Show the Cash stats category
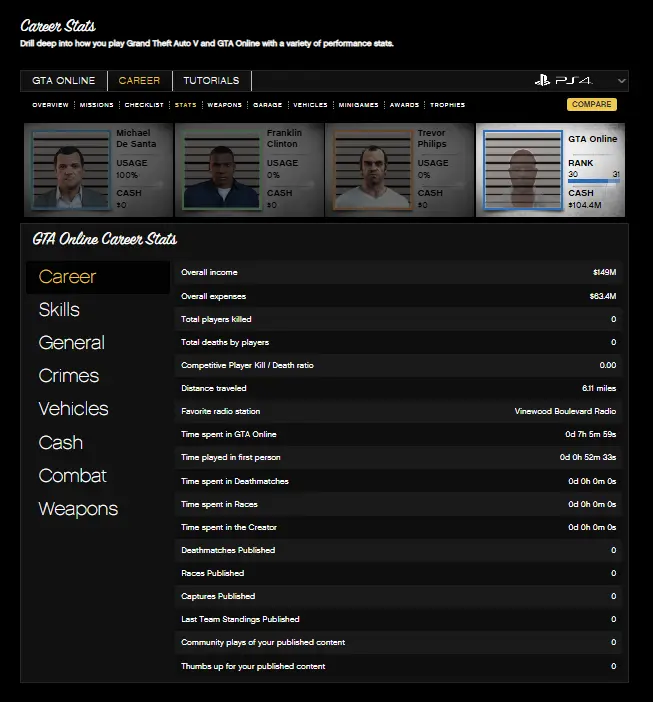 (60, 442)
